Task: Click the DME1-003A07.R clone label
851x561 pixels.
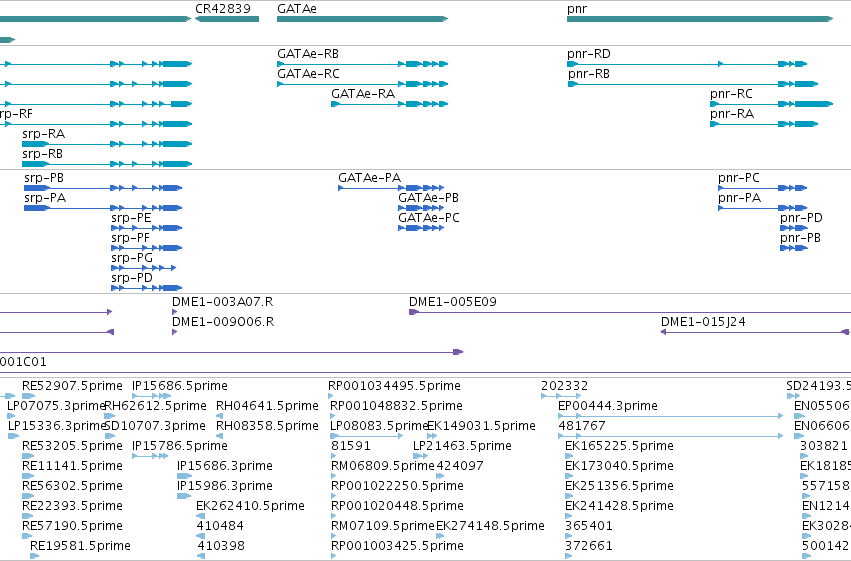Action: coord(223,302)
